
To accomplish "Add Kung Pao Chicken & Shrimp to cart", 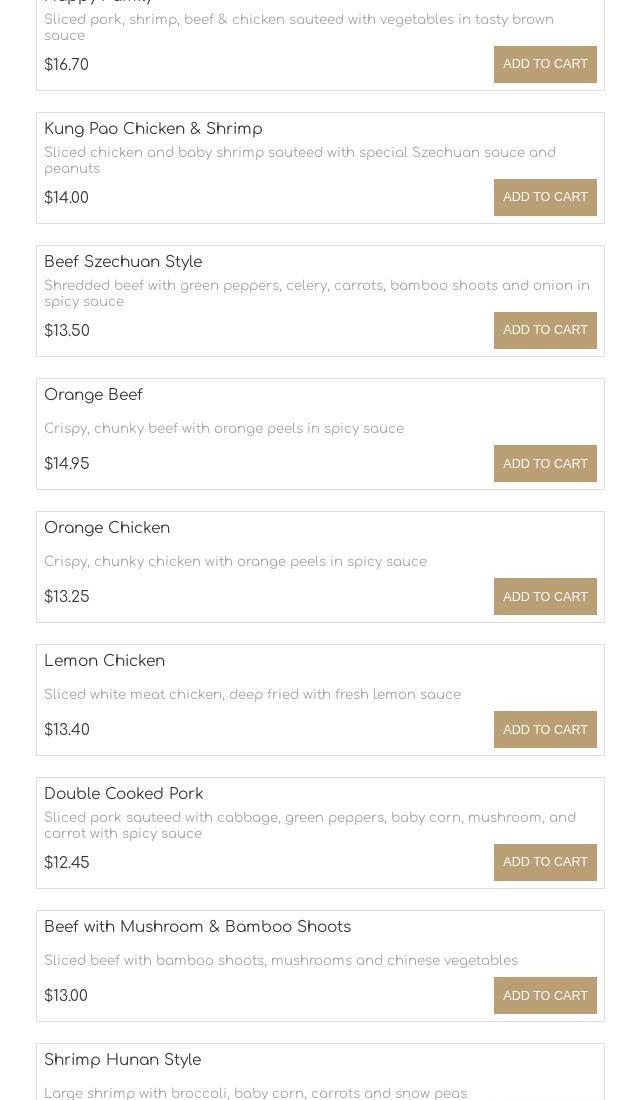I will point(545,197).
